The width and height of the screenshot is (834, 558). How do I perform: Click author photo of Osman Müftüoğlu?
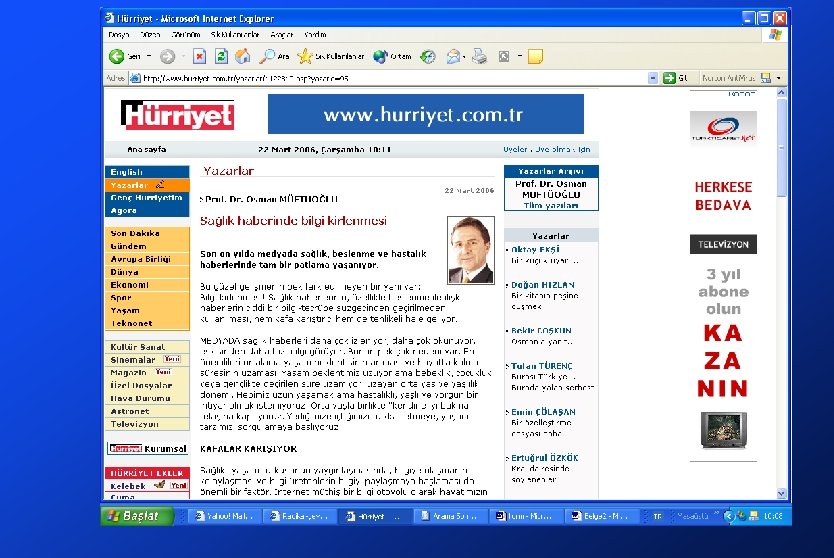pos(471,250)
